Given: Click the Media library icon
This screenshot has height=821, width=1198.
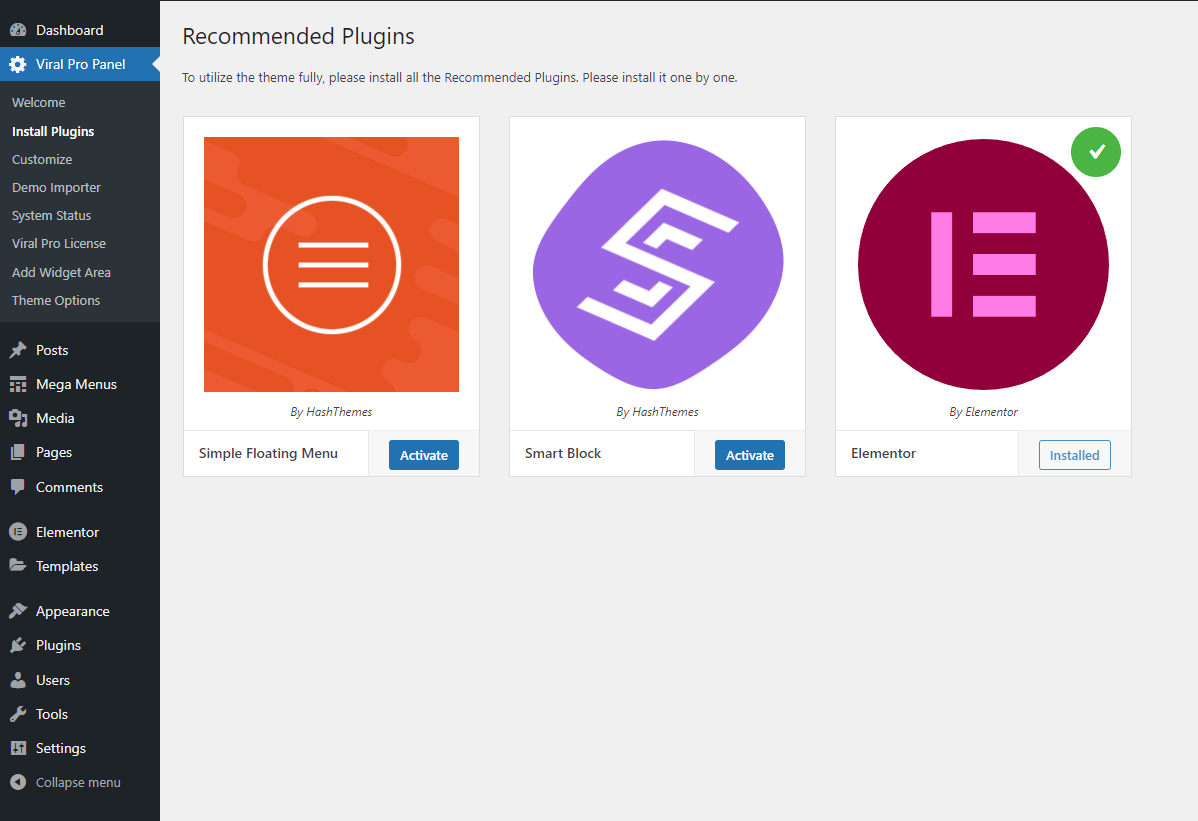Looking at the screenshot, I should [x=18, y=418].
